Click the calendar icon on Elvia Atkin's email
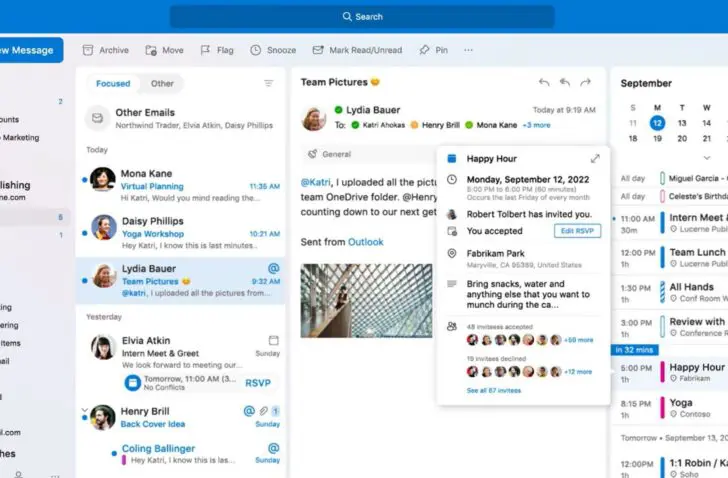The width and height of the screenshot is (728, 478). click(274, 340)
